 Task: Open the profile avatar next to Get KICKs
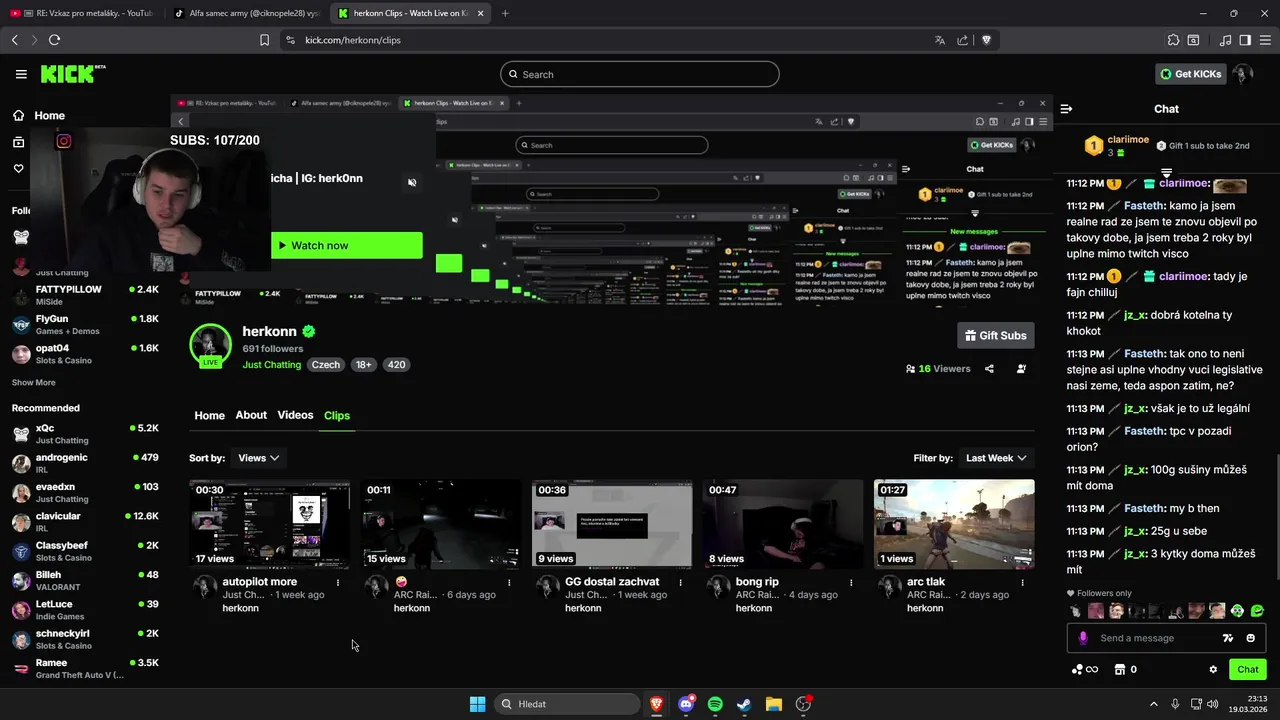point(1242,74)
